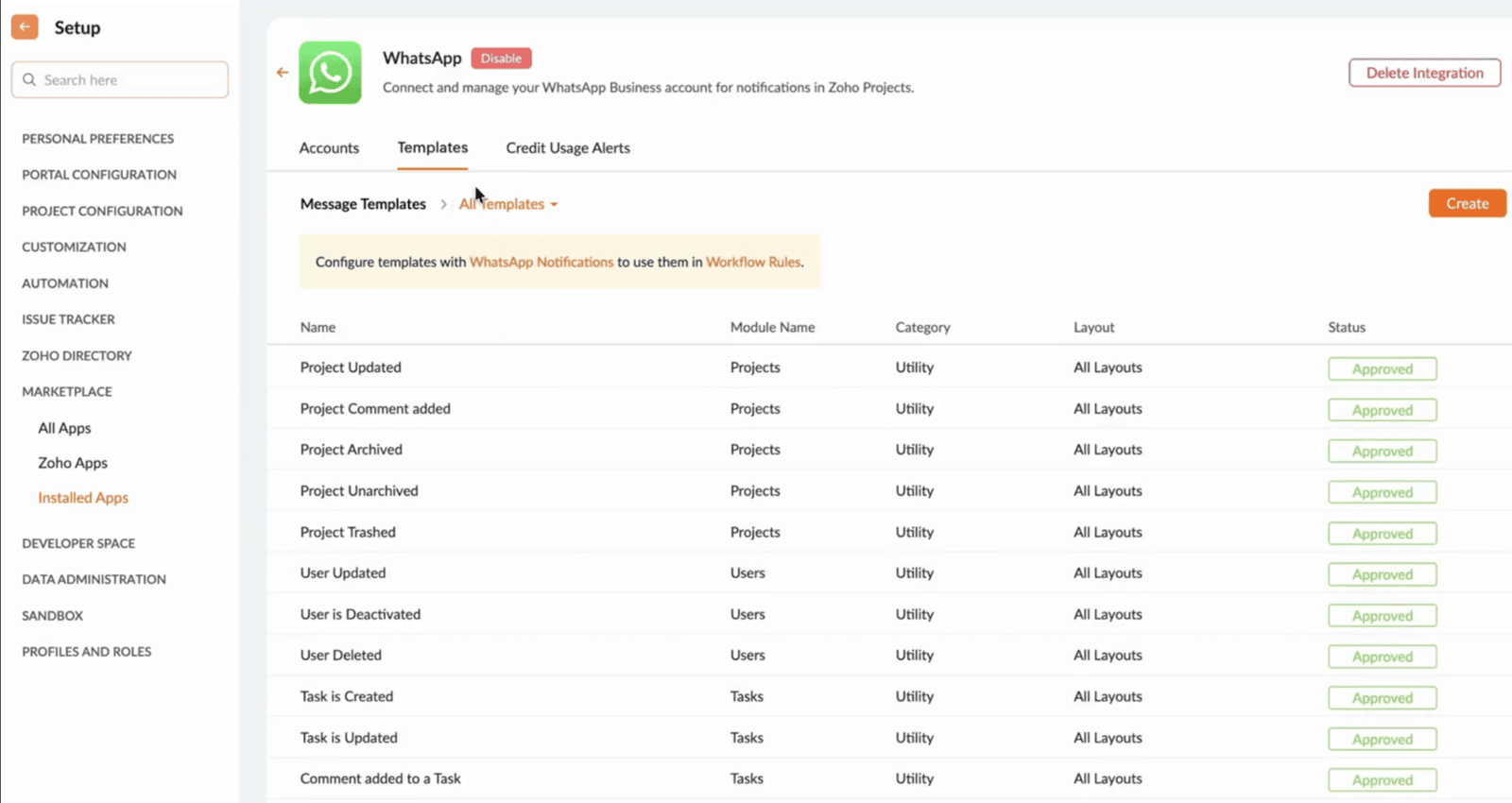Image resolution: width=1512 pixels, height=803 pixels.
Task: Select Installed Apps in sidebar
Action: pos(83,498)
